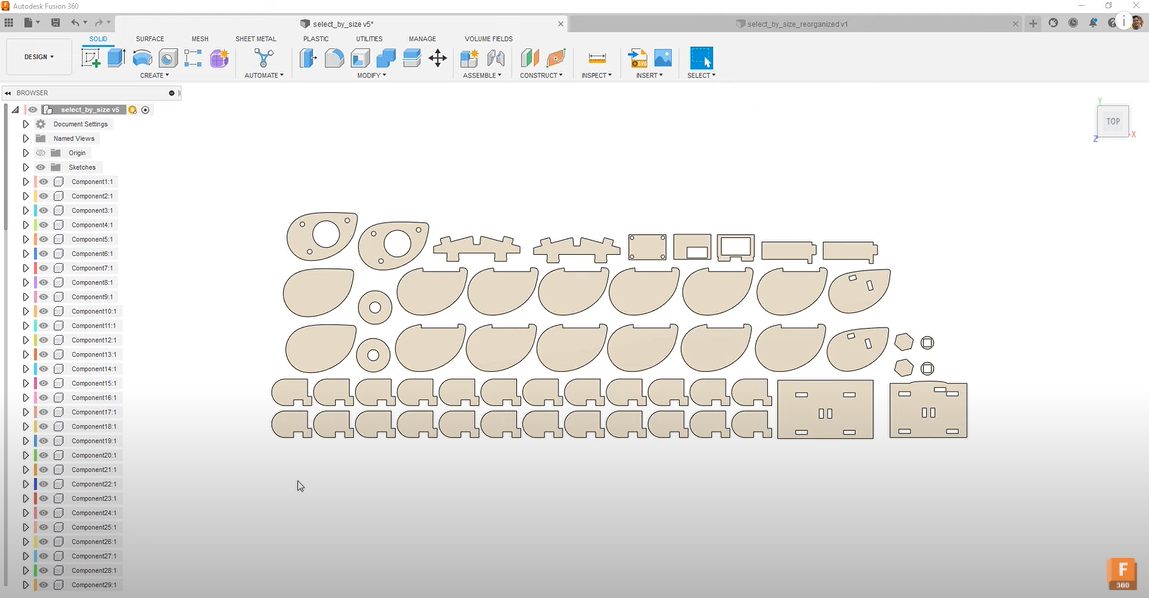This screenshot has width=1149, height=598.
Task: Expand the Document Settings node
Action: click(24, 124)
